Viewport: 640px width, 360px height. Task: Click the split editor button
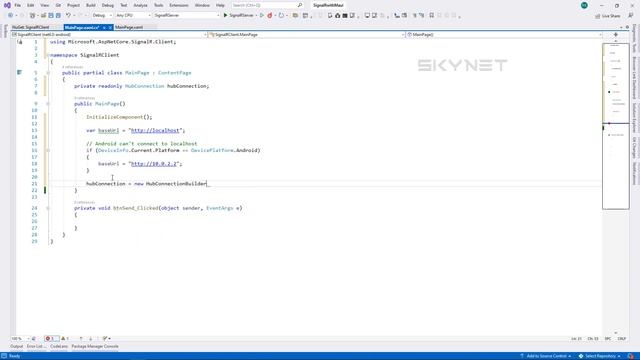[x=616, y=35]
